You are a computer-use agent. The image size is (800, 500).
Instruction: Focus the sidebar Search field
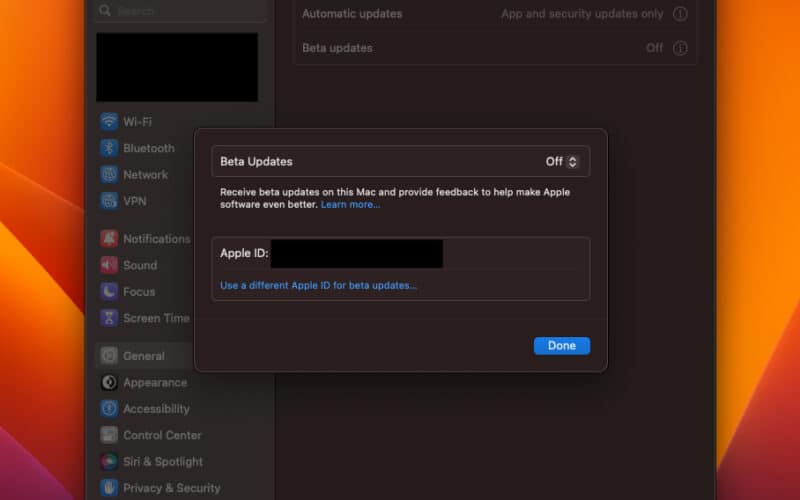pos(180,10)
